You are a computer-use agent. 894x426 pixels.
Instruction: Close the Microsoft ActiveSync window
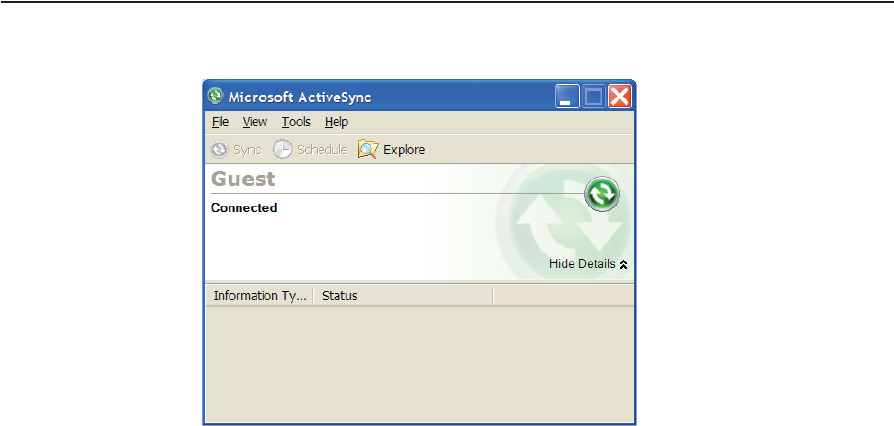(619, 96)
